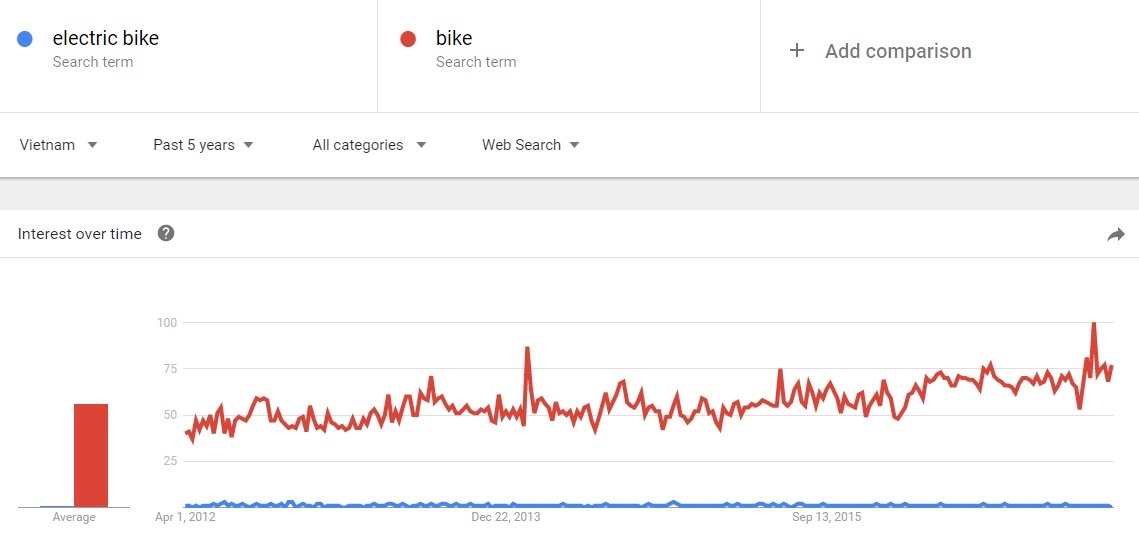Click the red average bar

(x=91, y=455)
